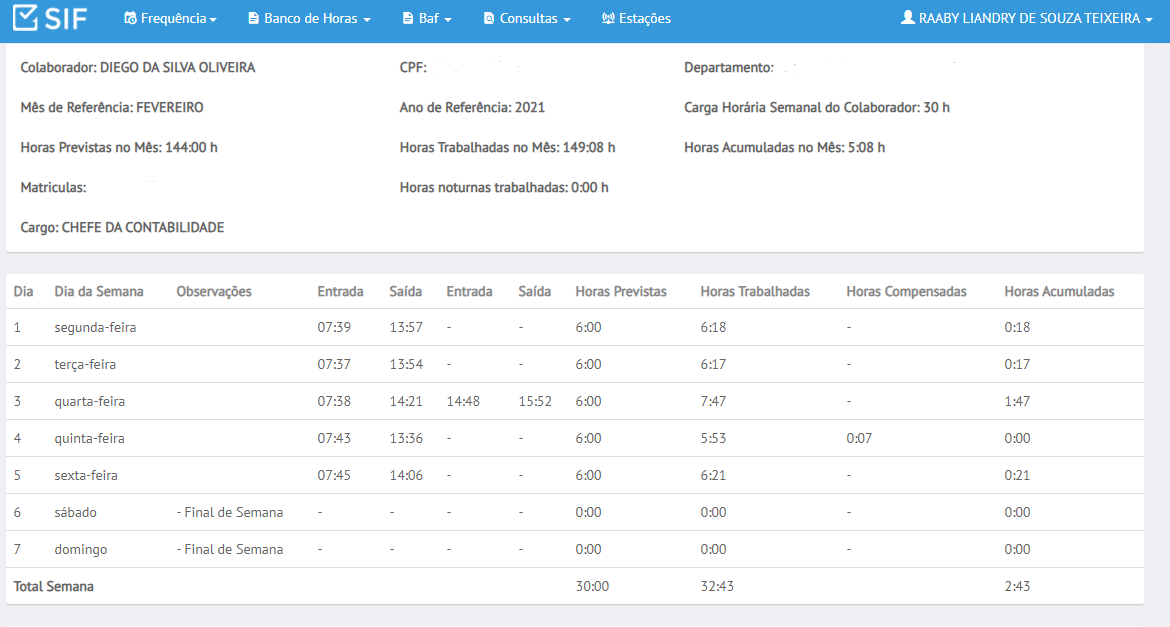Expand the Baf dropdown arrow

click(448, 20)
